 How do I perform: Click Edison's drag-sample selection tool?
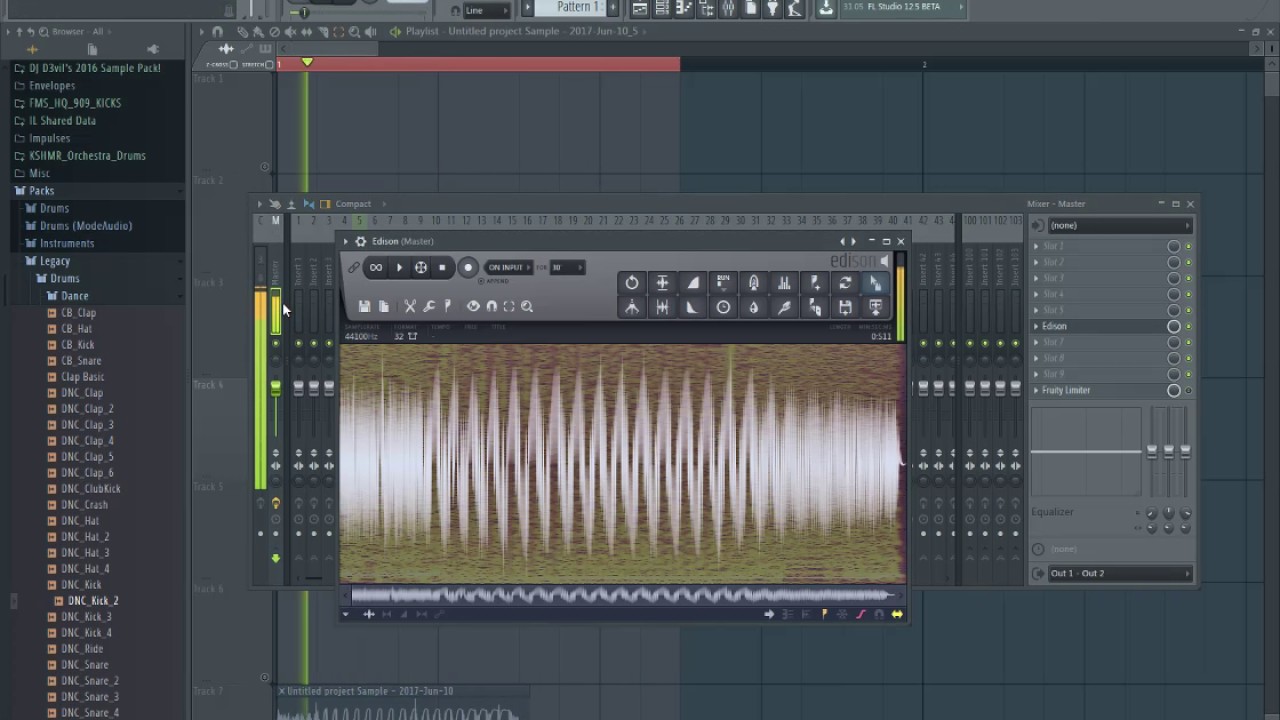coord(875,283)
